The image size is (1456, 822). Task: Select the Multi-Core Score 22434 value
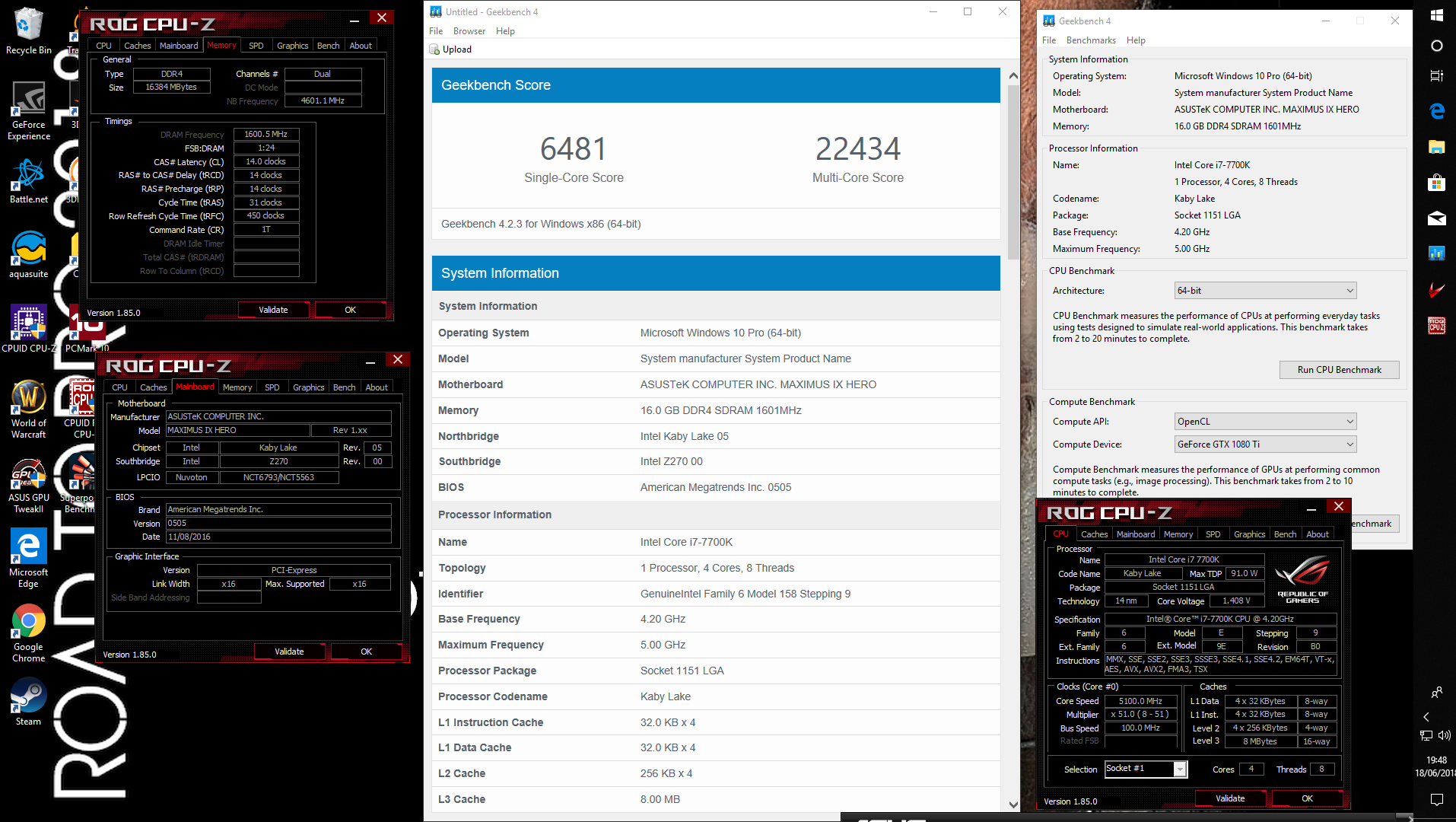858,148
